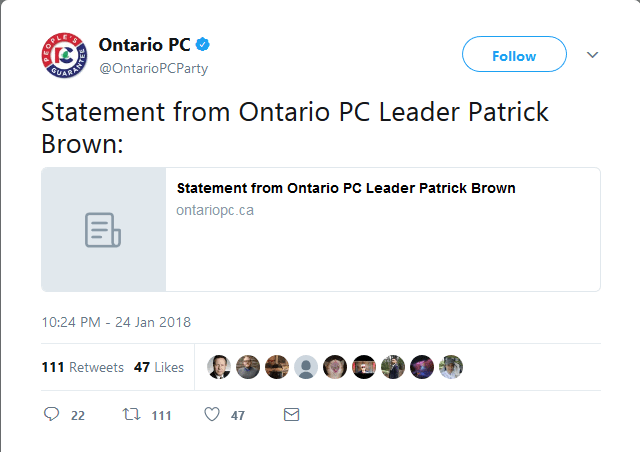Click the reply speech bubble icon
Image resolution: width=640 pixels, height=452 pixels.
click(52, 415)
